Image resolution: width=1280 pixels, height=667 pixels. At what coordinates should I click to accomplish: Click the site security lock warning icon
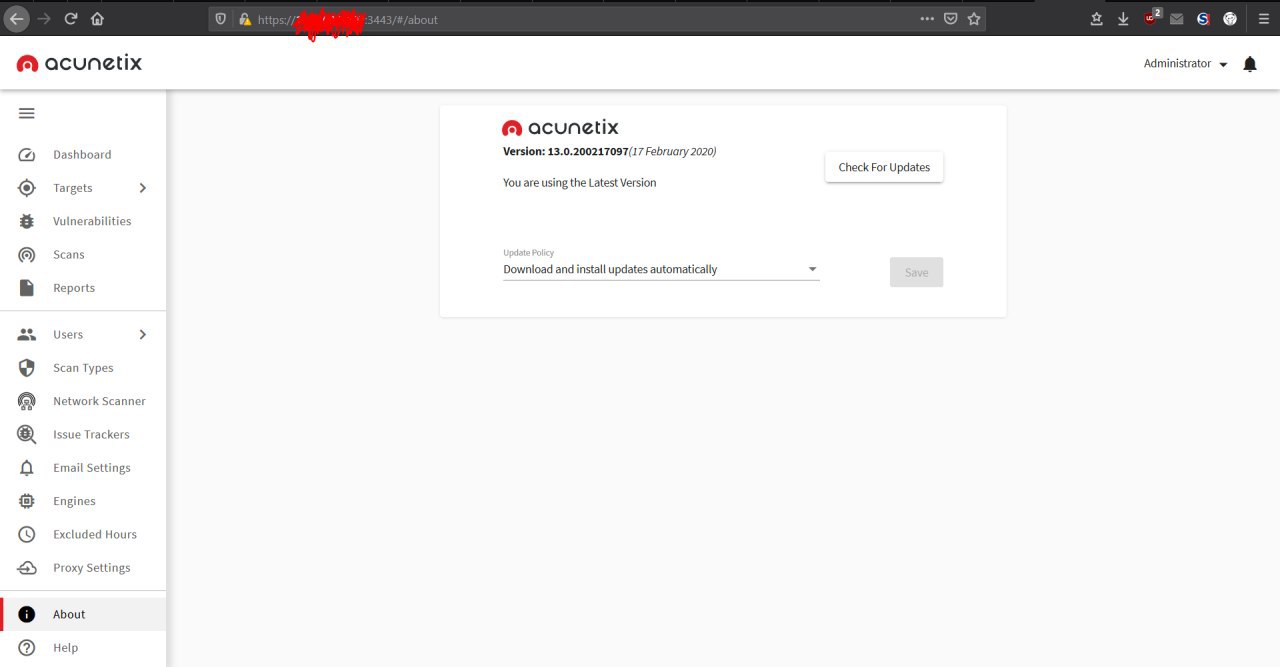coord(244,19)
